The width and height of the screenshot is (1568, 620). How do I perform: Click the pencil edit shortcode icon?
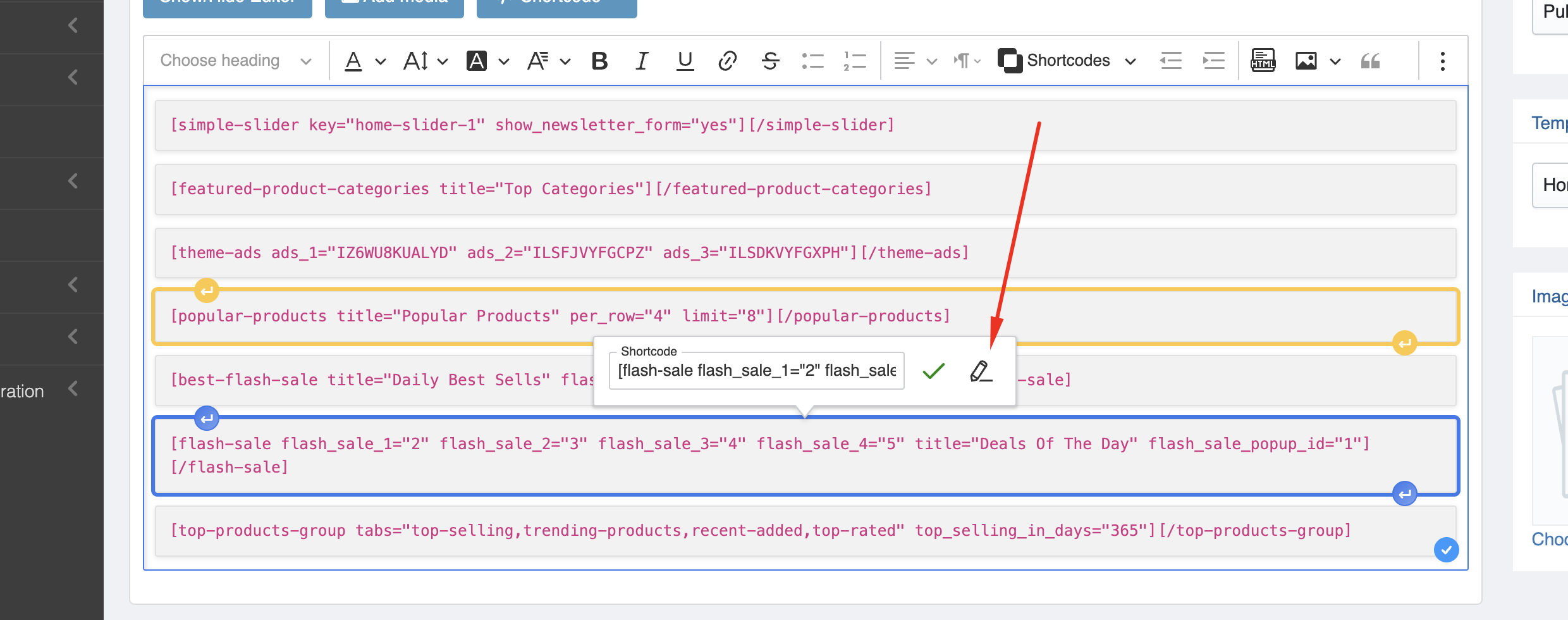(981, 371)
